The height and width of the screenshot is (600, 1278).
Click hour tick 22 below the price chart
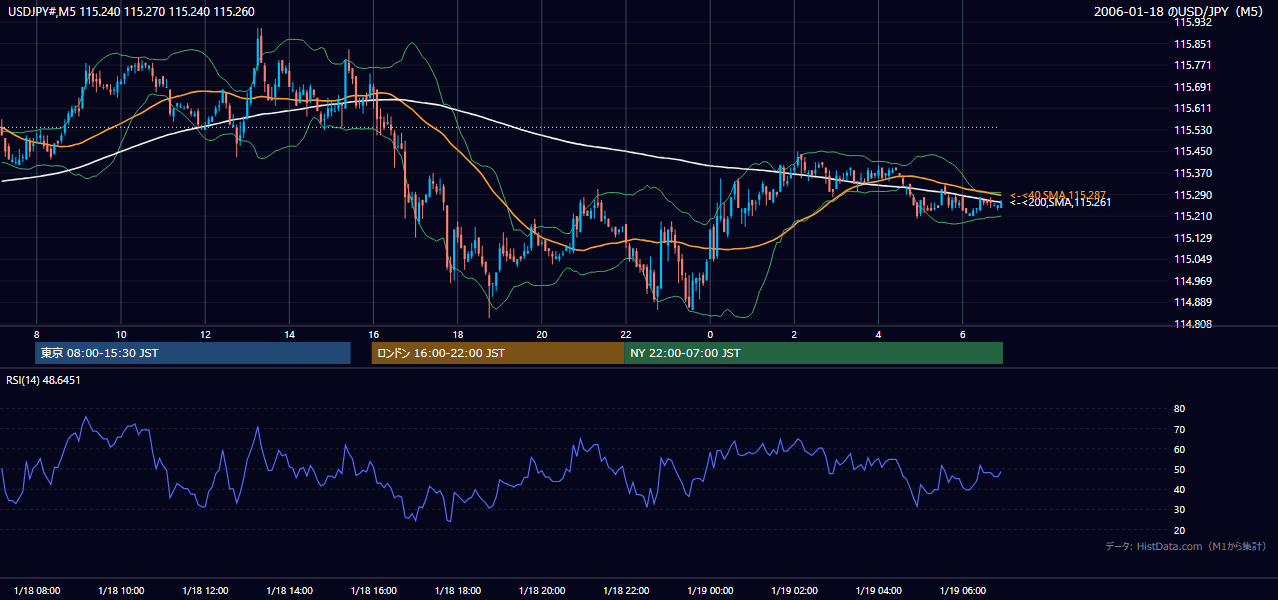click(x=626, y=334)
